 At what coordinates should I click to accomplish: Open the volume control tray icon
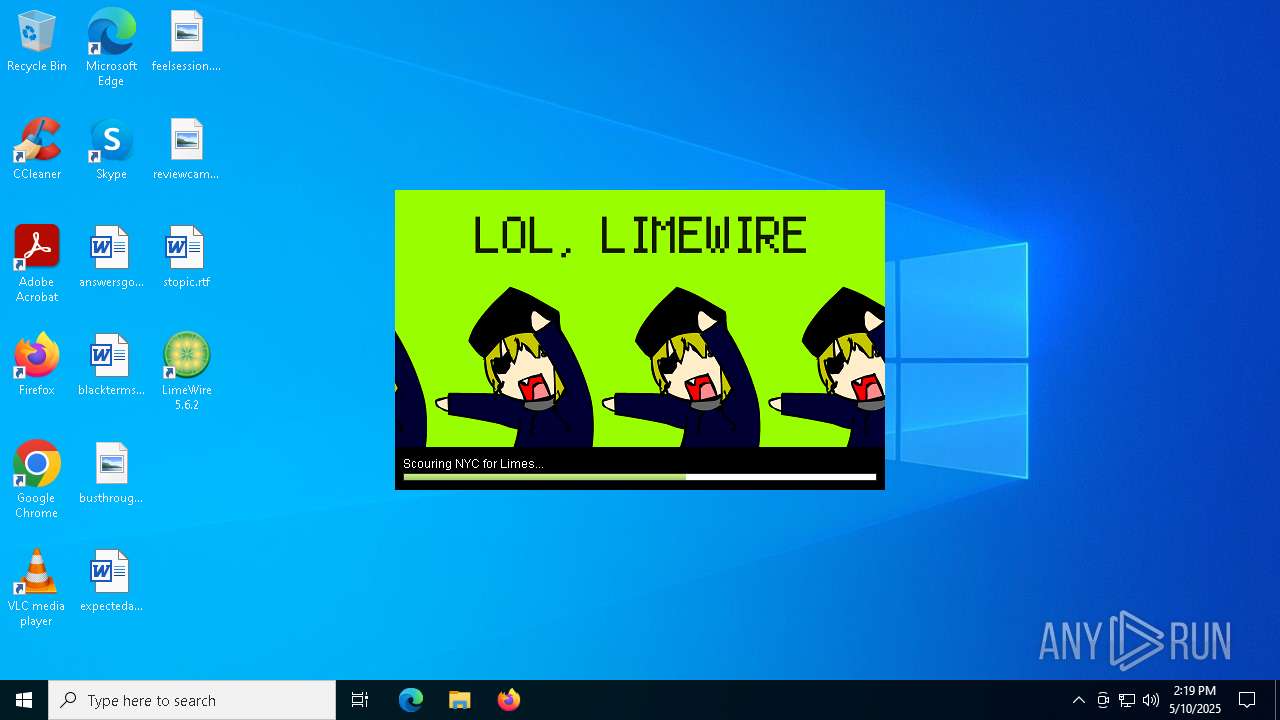tap(1151, 700)
